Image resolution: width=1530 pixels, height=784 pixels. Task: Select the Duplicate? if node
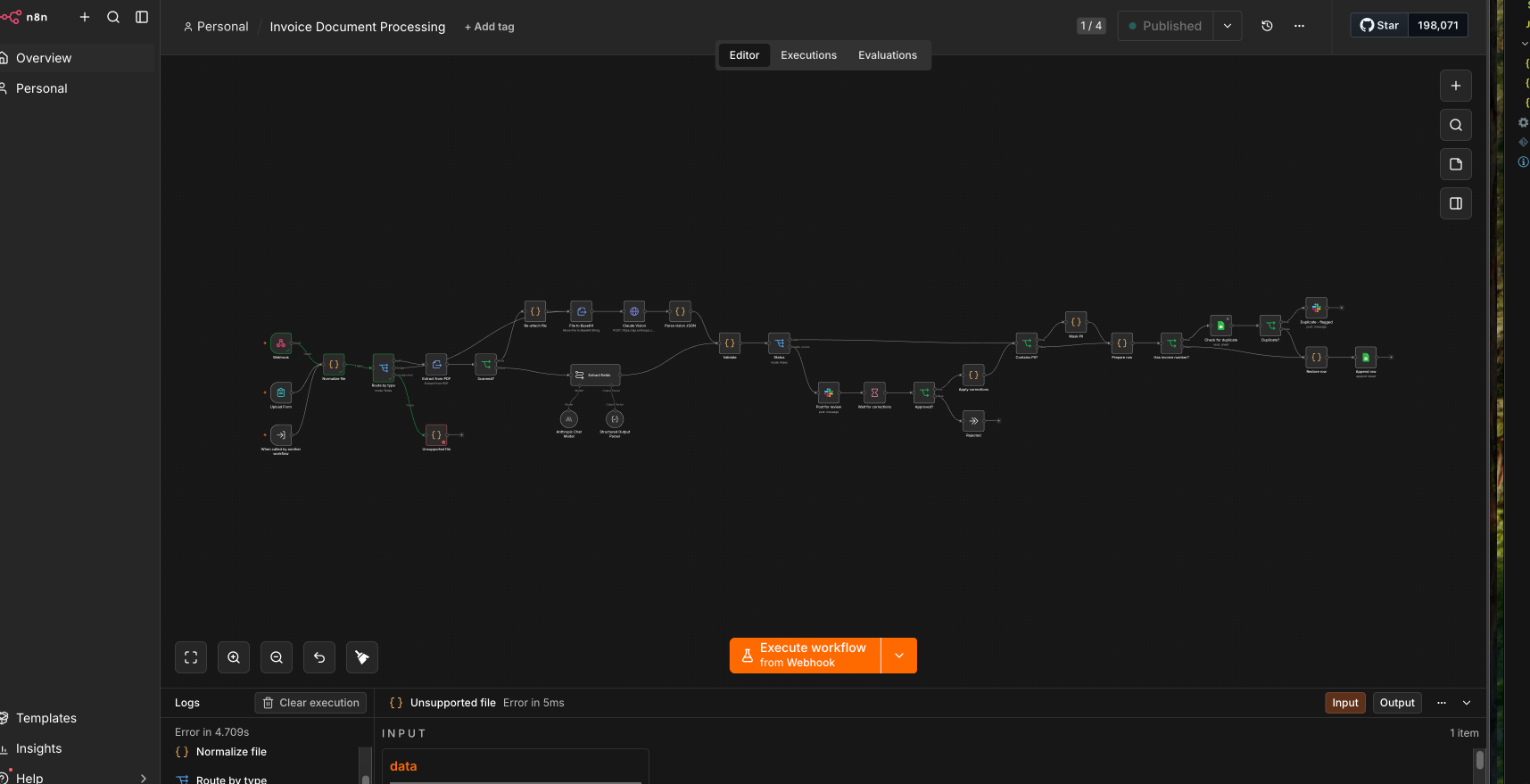coord(1270,326)
